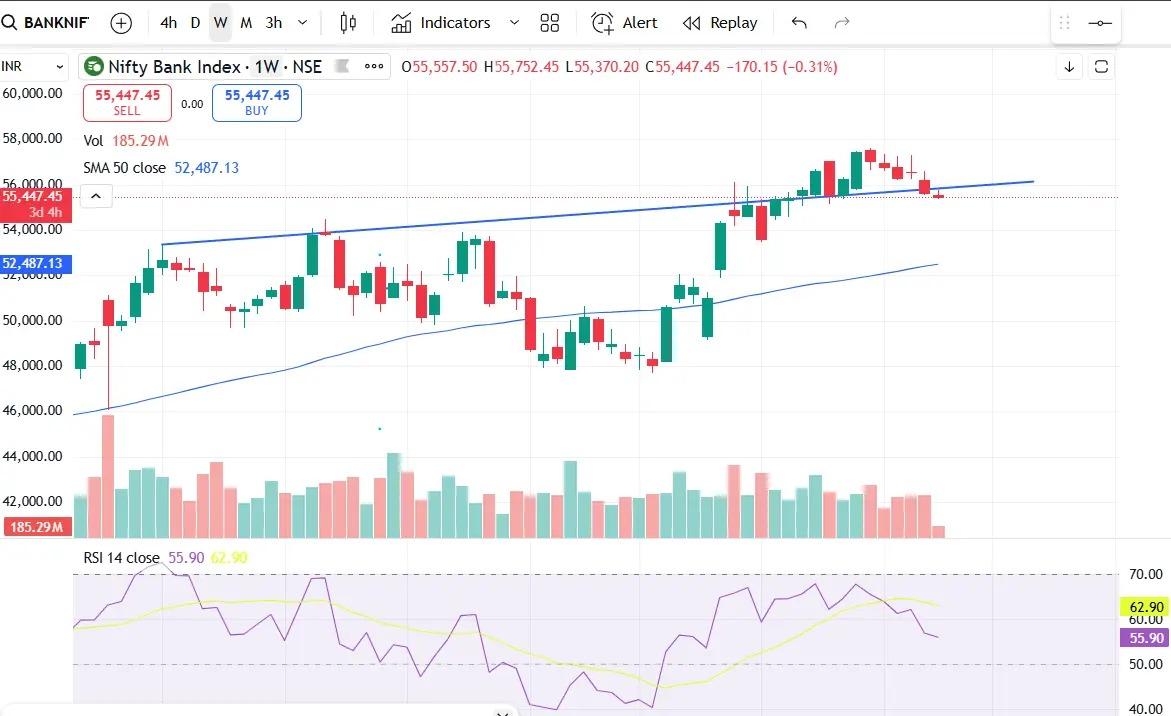Screen dimensions: 1171x716
Task: Click the SMA 50 value 52,487.13 in legend
Action: click(207, 168)
